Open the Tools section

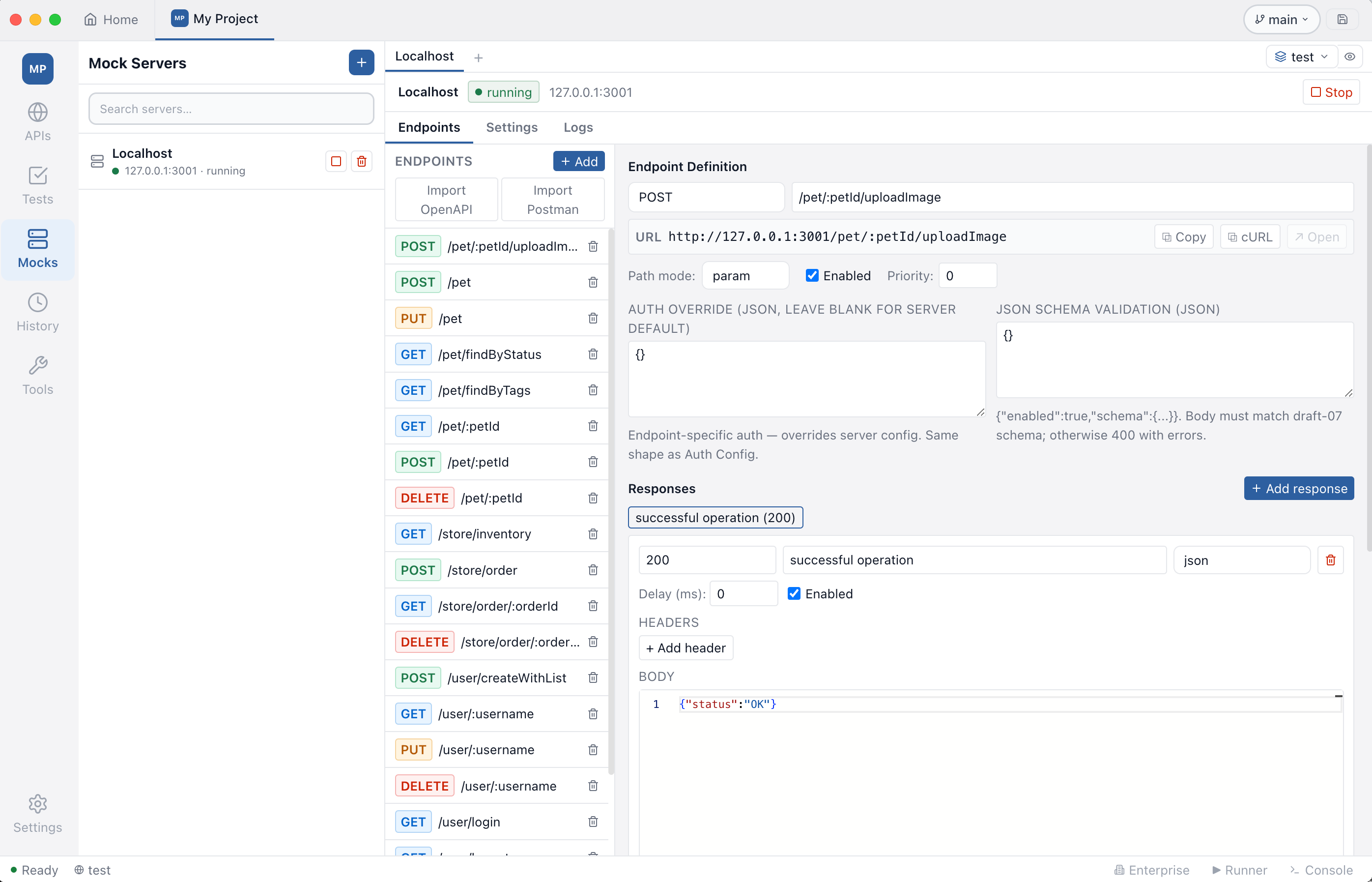click(38, 376)
